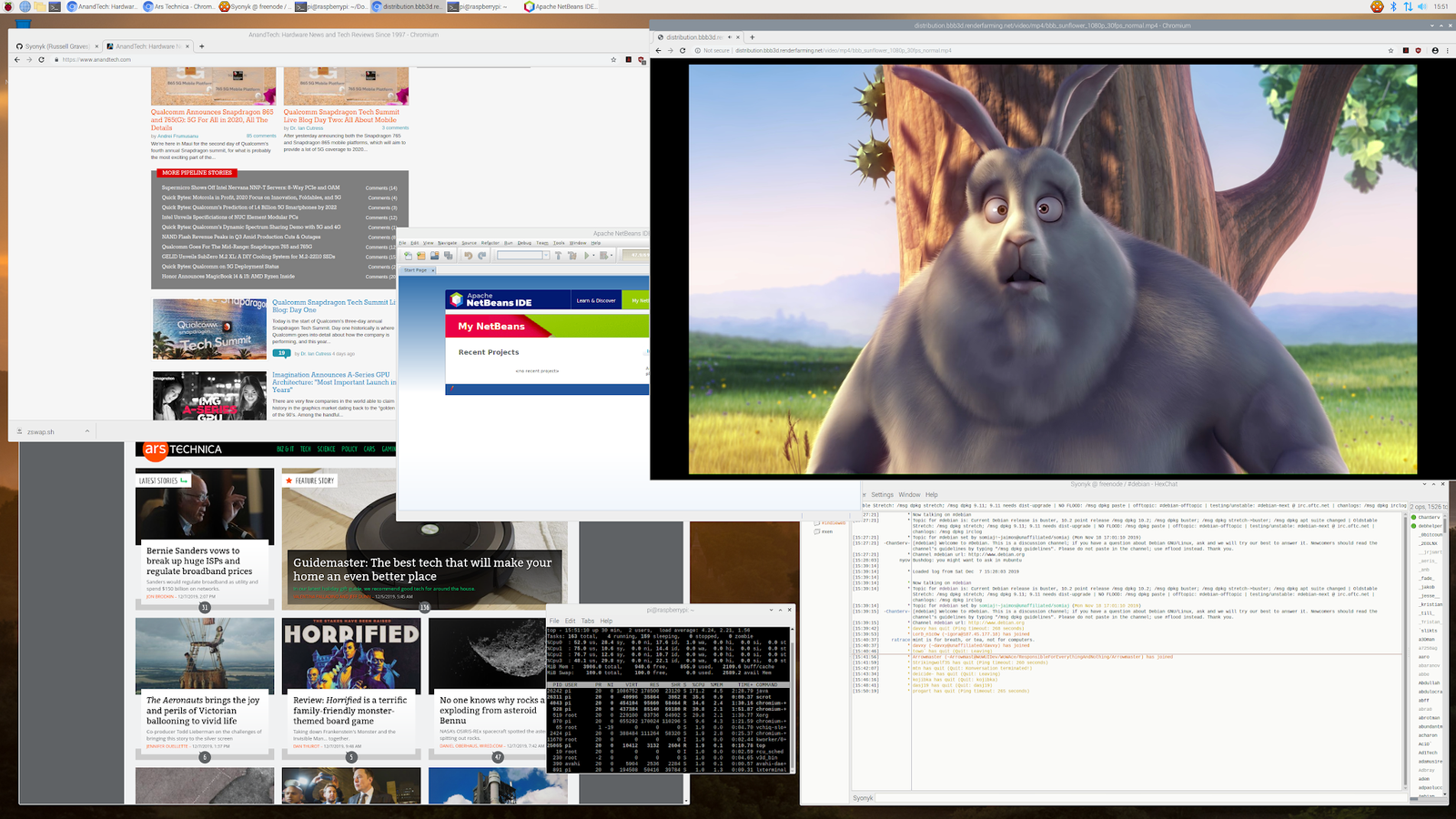1456x819 pixels.
Task: Switch to Ars Technica window from taskbar
Action: coord(178,6)
